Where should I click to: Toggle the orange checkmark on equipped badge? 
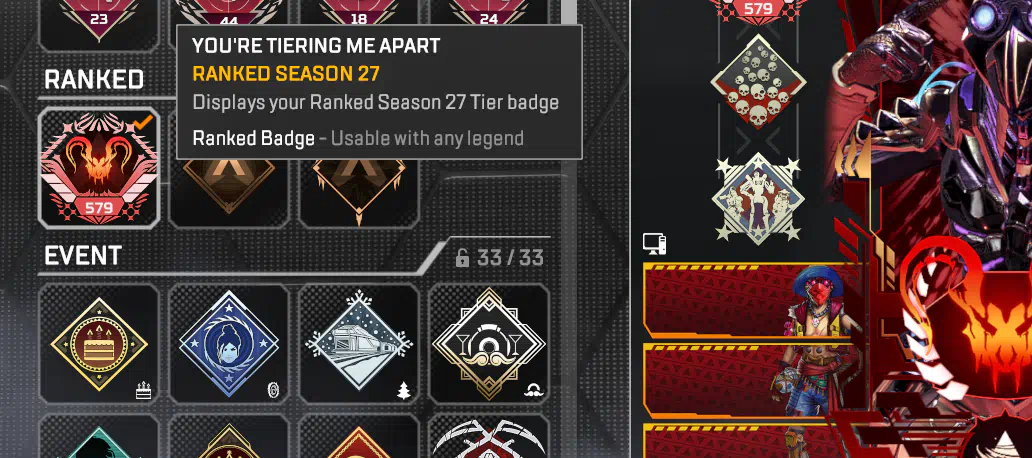click(x=143, y=121)
